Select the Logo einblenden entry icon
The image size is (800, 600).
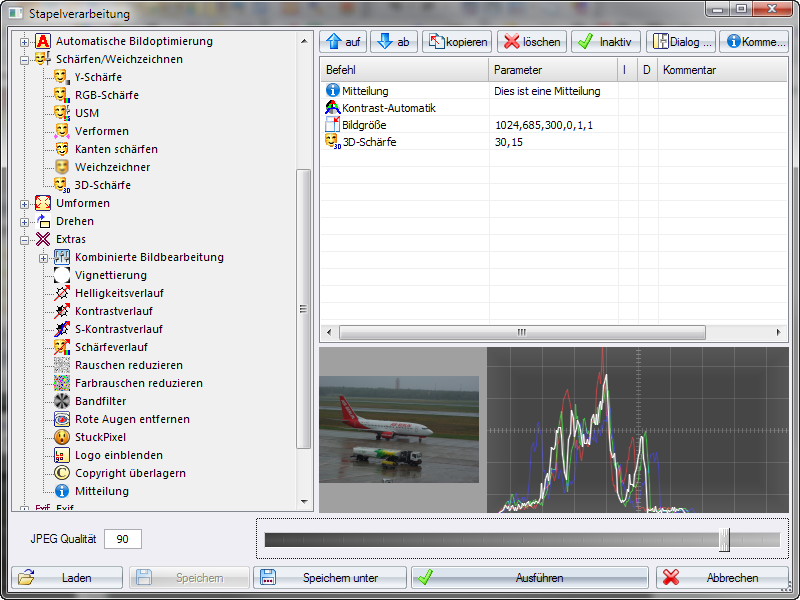60,455
